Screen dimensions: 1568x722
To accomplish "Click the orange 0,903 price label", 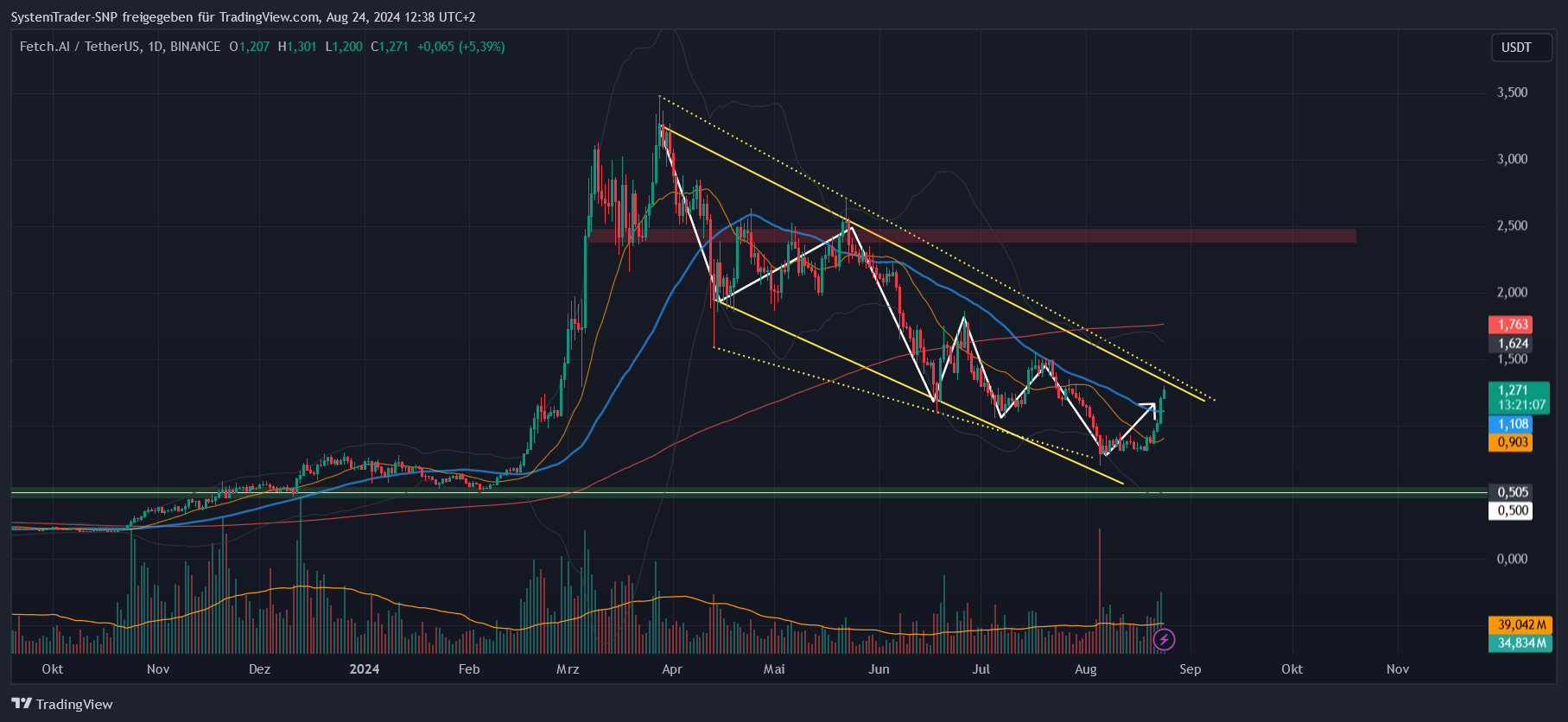I will click(x=1510, y=442).
